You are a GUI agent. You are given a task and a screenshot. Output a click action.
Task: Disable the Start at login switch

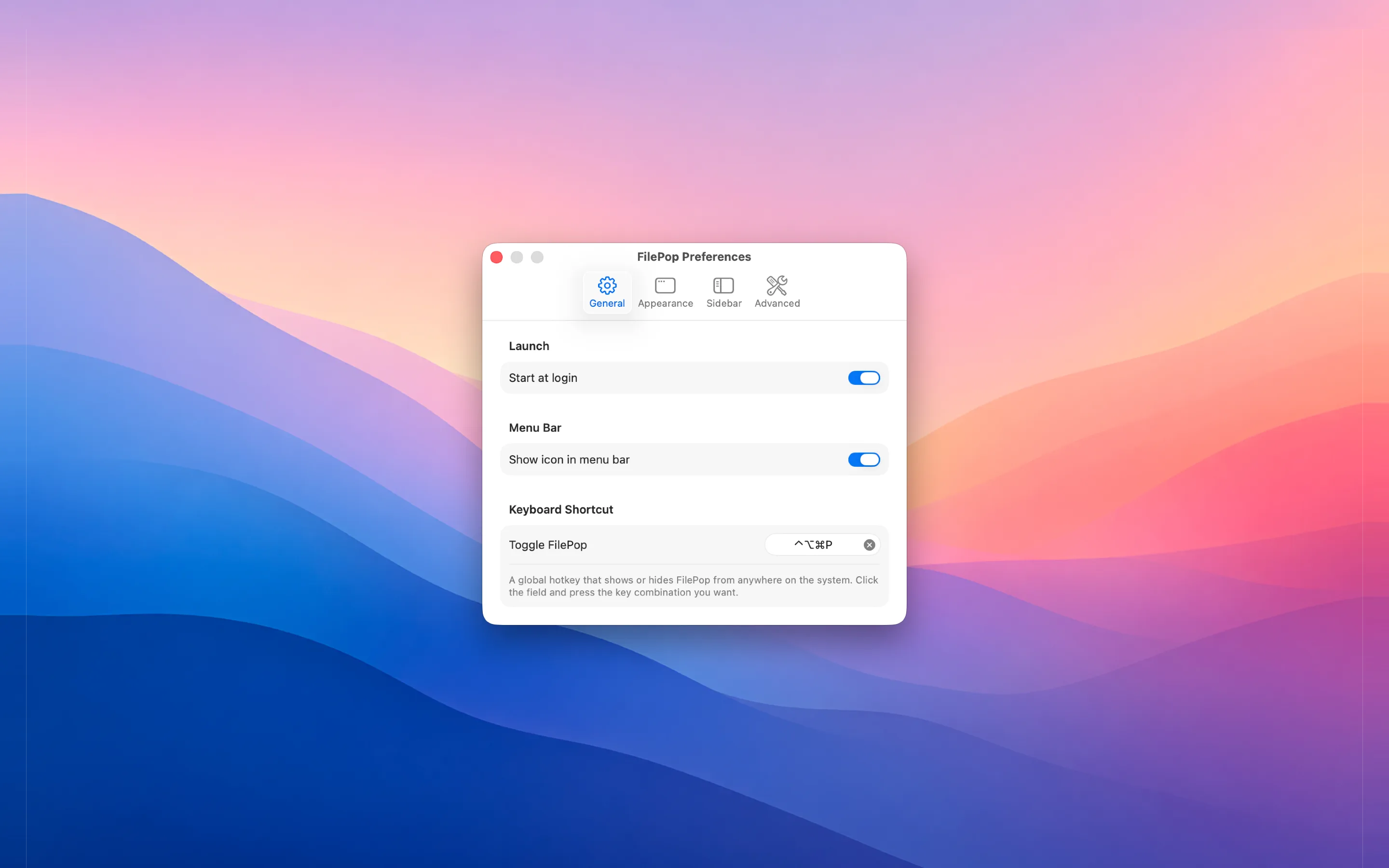coord(864,378)
